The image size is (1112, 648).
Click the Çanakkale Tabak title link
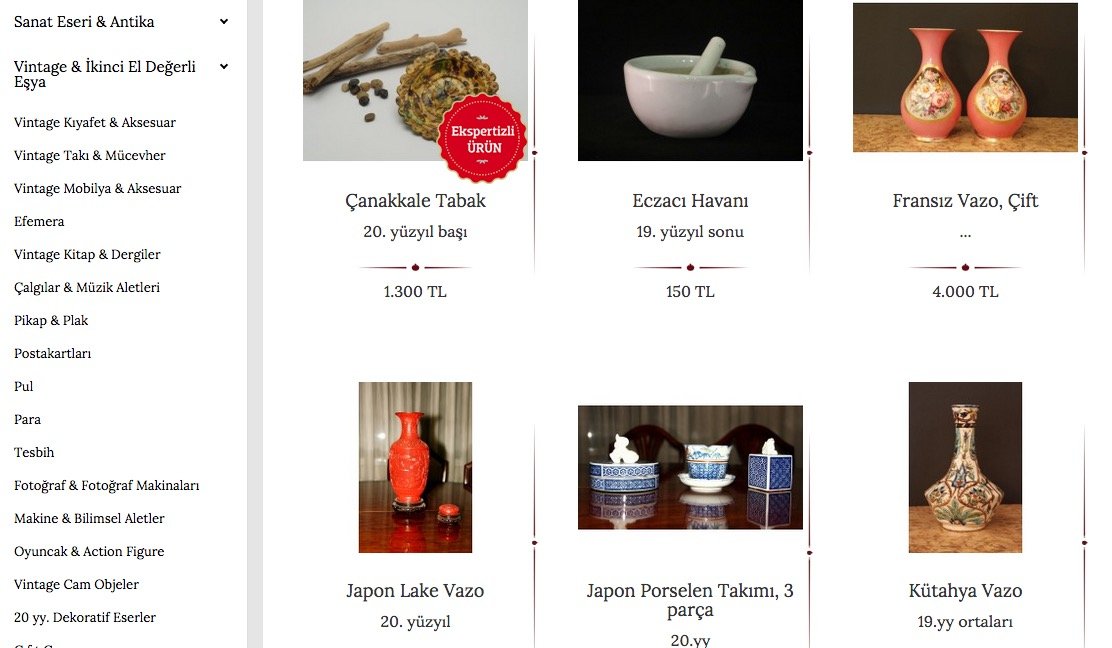[x=416, y=201]
